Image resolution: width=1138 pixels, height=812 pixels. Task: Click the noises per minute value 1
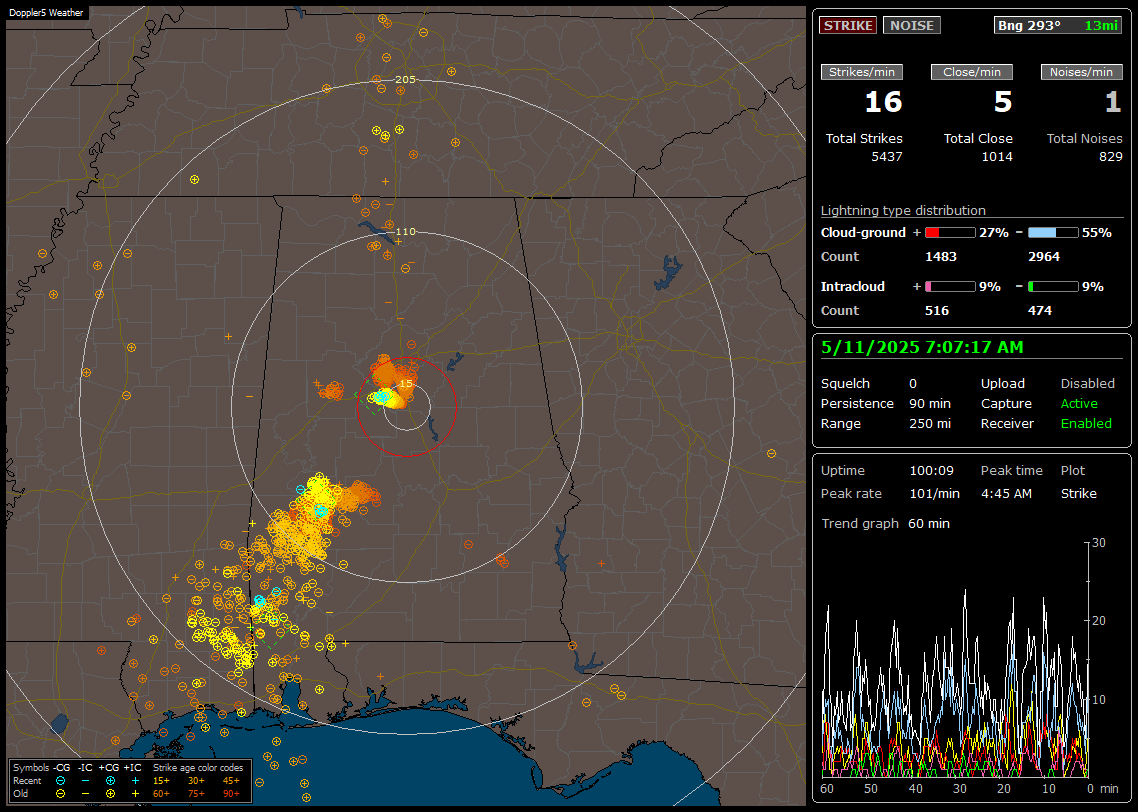(1113, 102)
